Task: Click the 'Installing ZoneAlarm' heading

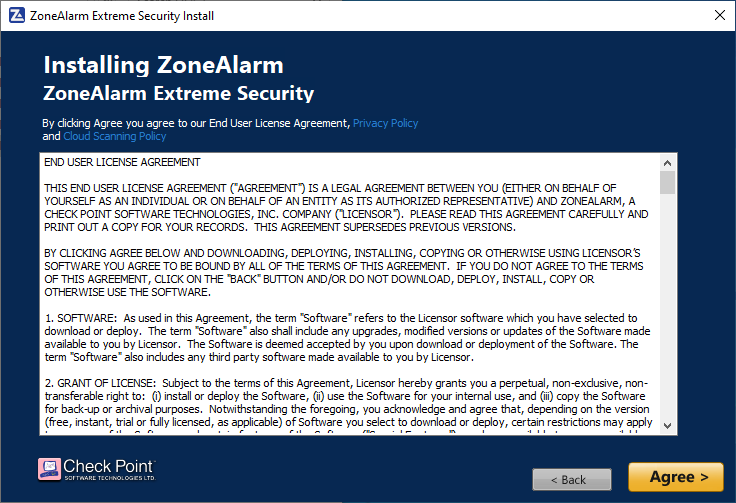Action: 163,65
